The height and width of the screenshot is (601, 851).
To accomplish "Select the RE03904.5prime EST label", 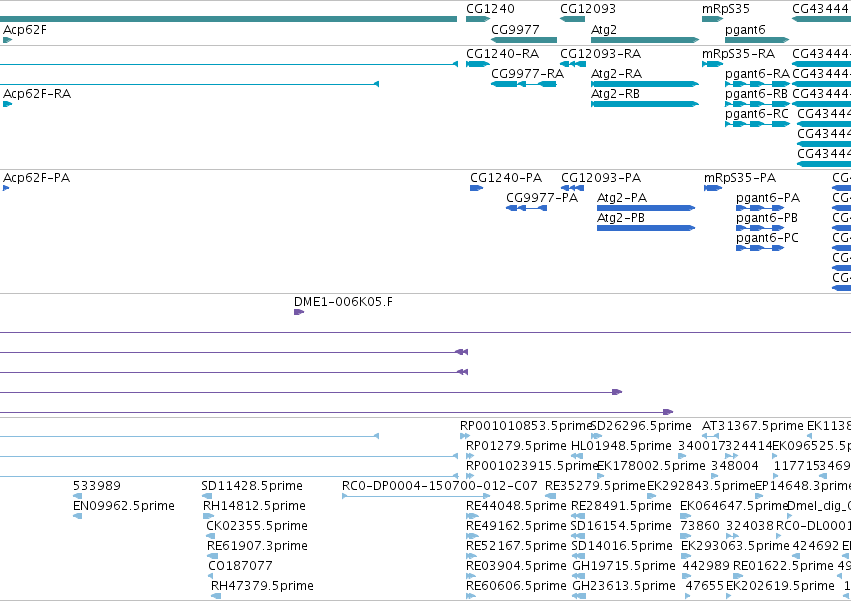I will coord(516,566).
